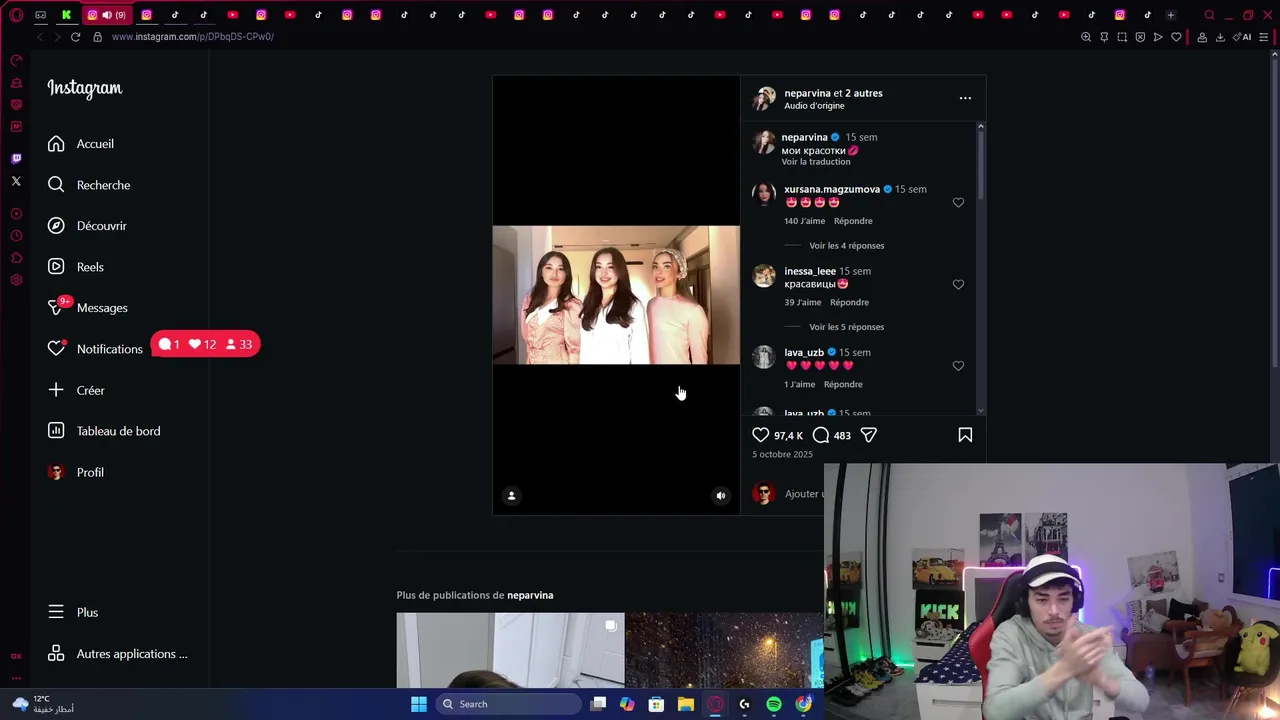Open the Plus hamburger menu

point(72,613)
